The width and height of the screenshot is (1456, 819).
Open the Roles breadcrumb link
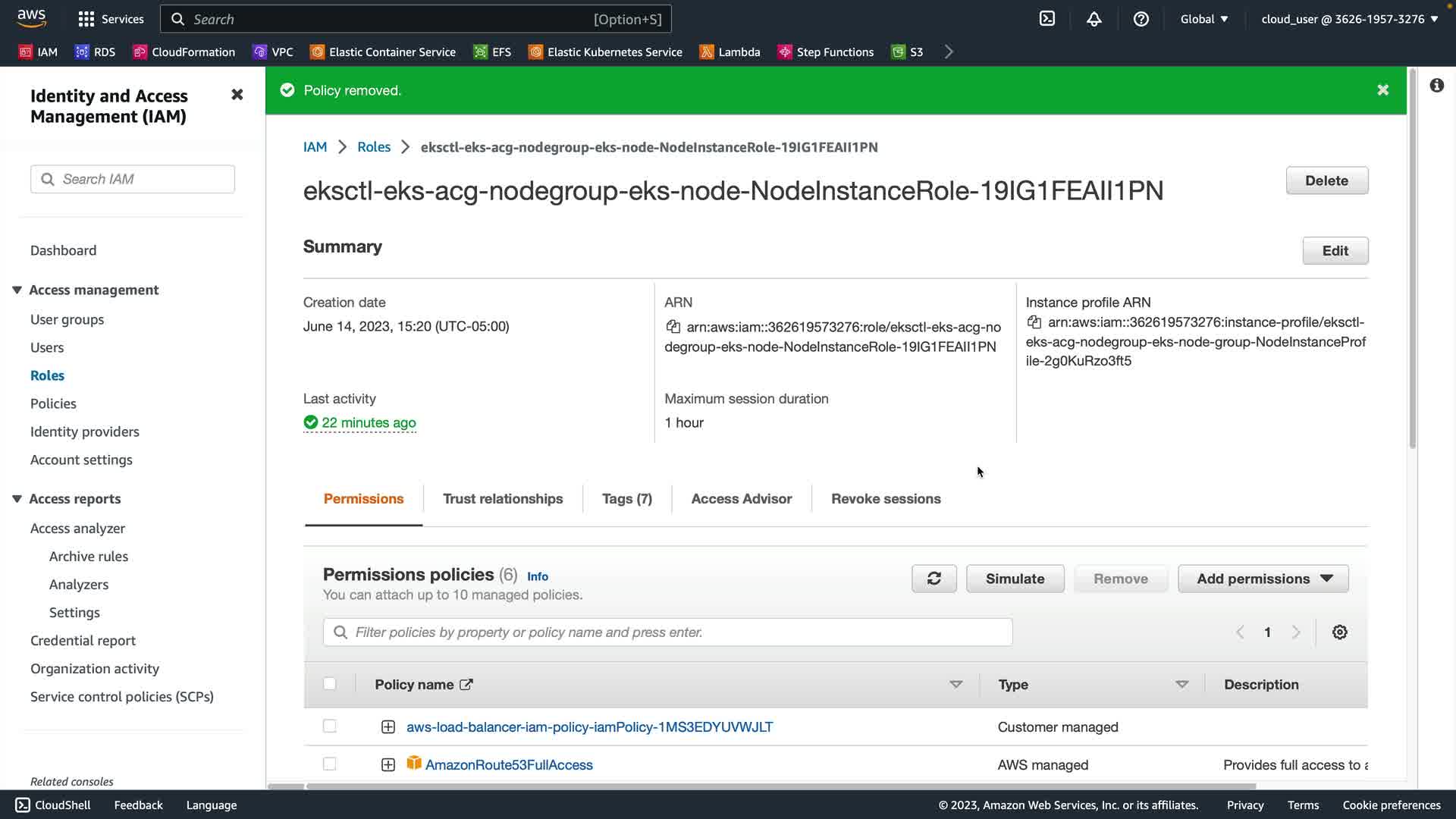click(x=374, y=147)
